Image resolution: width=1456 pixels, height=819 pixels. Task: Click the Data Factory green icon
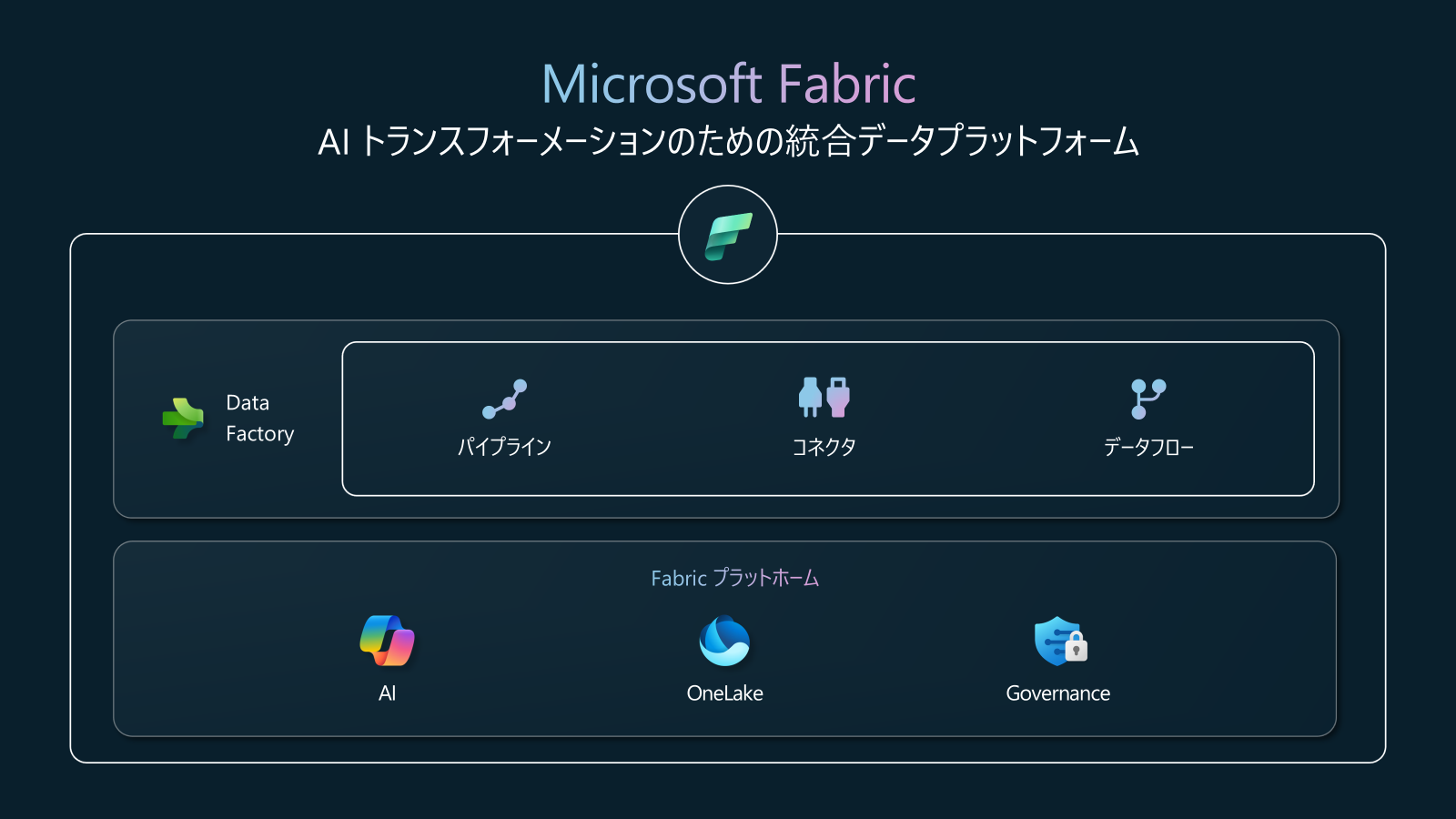pos(183,419)
